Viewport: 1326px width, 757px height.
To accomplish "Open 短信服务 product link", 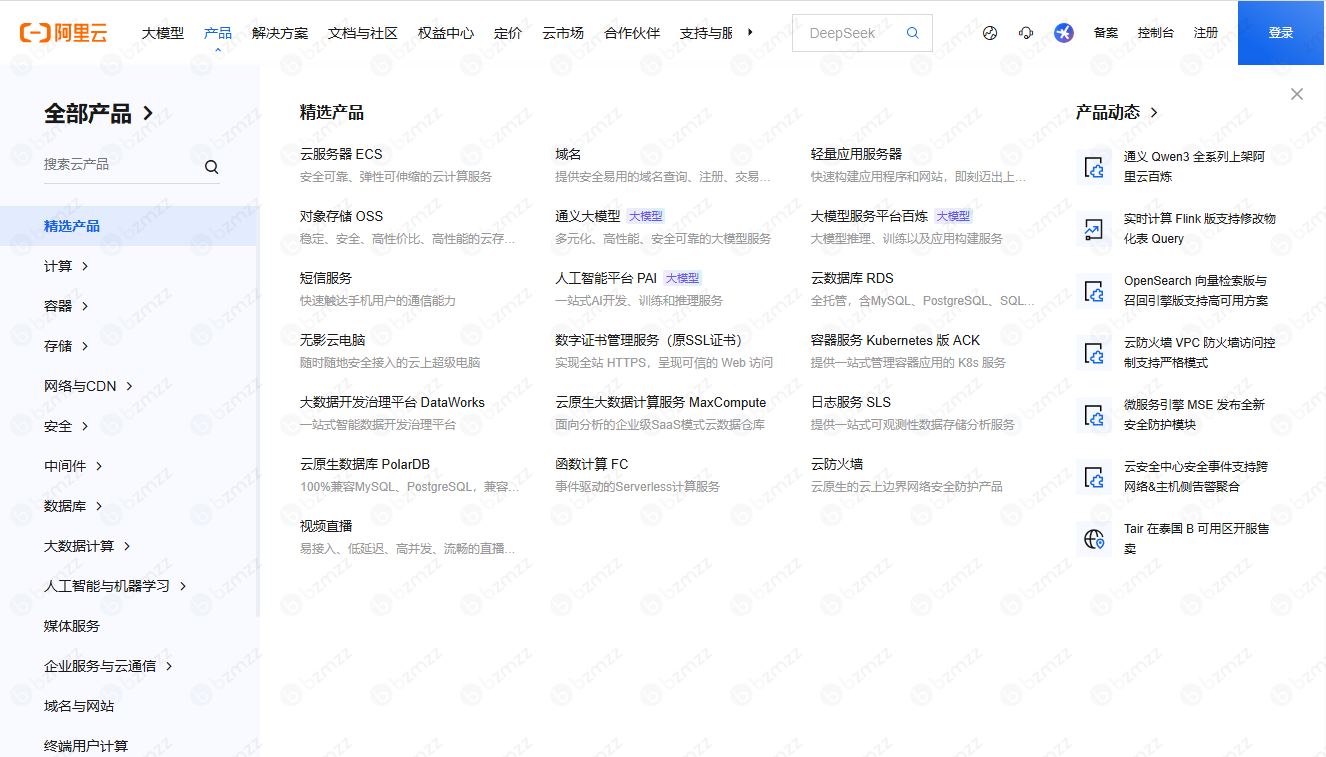I will pyautogui.click(x=326, y=278).
